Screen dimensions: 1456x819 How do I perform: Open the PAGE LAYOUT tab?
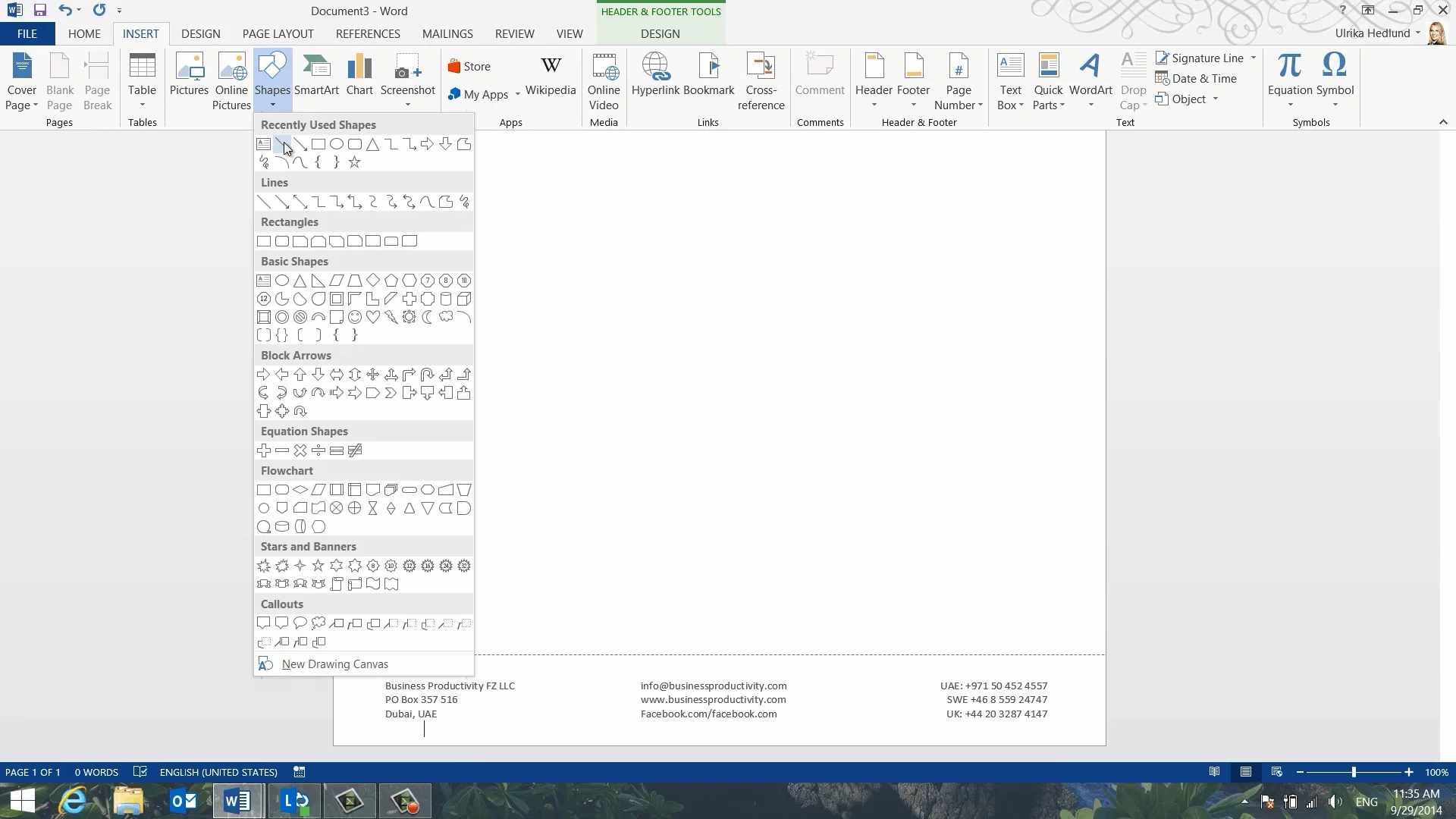point(278,33)
